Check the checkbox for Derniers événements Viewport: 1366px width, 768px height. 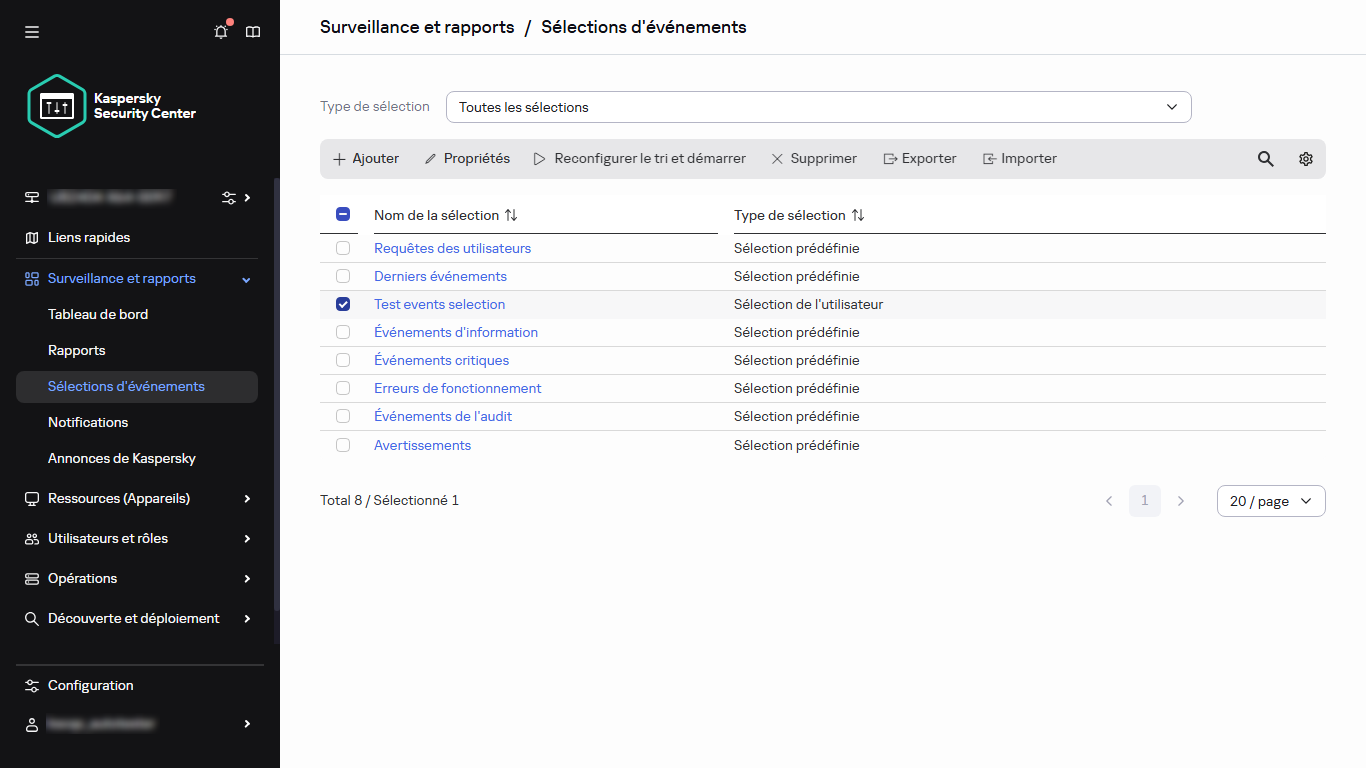pyautogui.click(x=343, y=276)
